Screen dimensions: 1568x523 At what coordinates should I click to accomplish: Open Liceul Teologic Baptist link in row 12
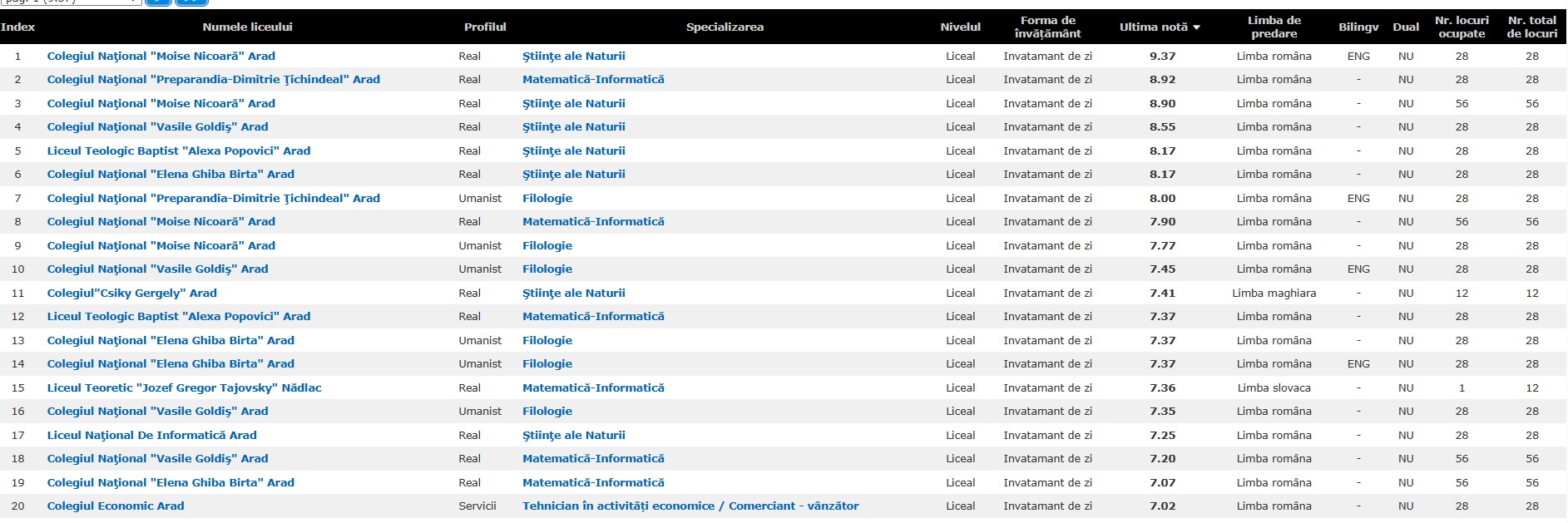pyautogui.click(x=179, y=316)
